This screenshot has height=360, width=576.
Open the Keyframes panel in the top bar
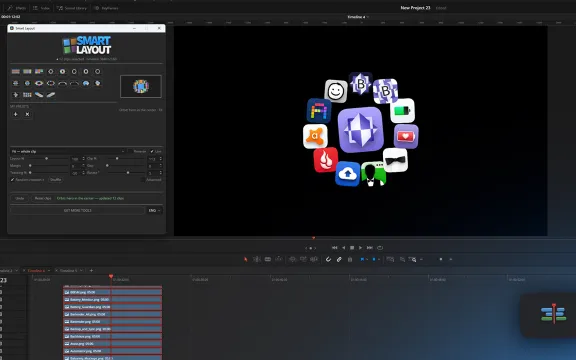pyautogui.click(x=106, y=8)
